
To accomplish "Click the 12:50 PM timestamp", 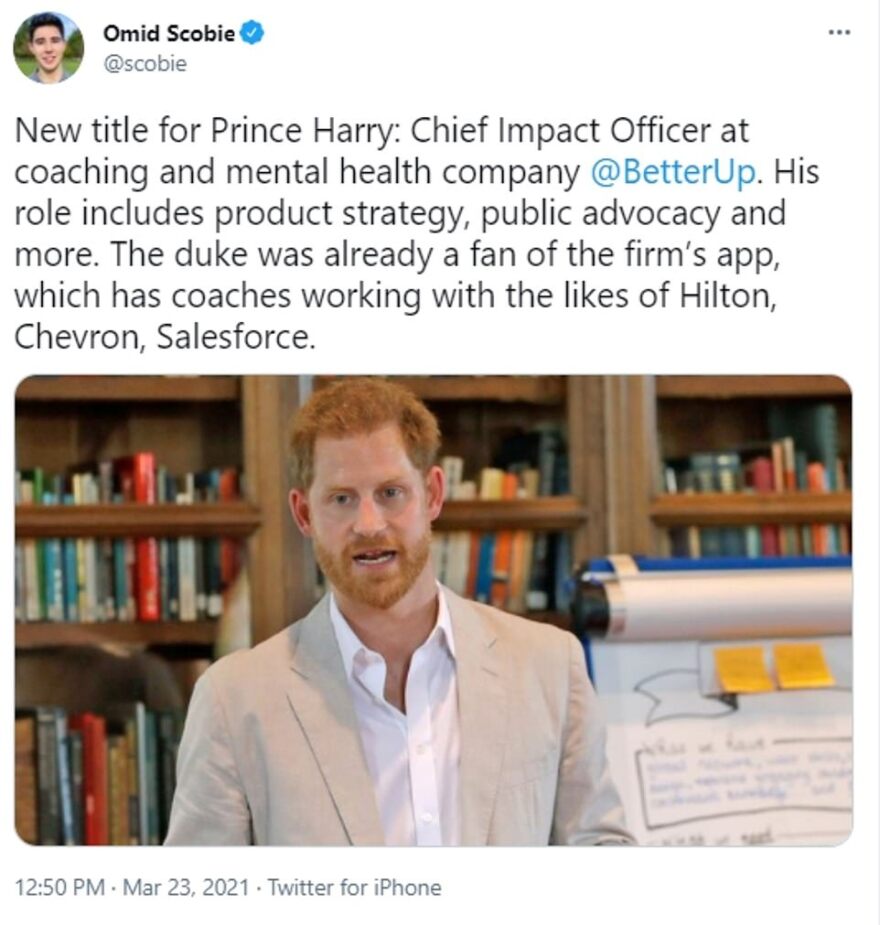I will (59, 887).
